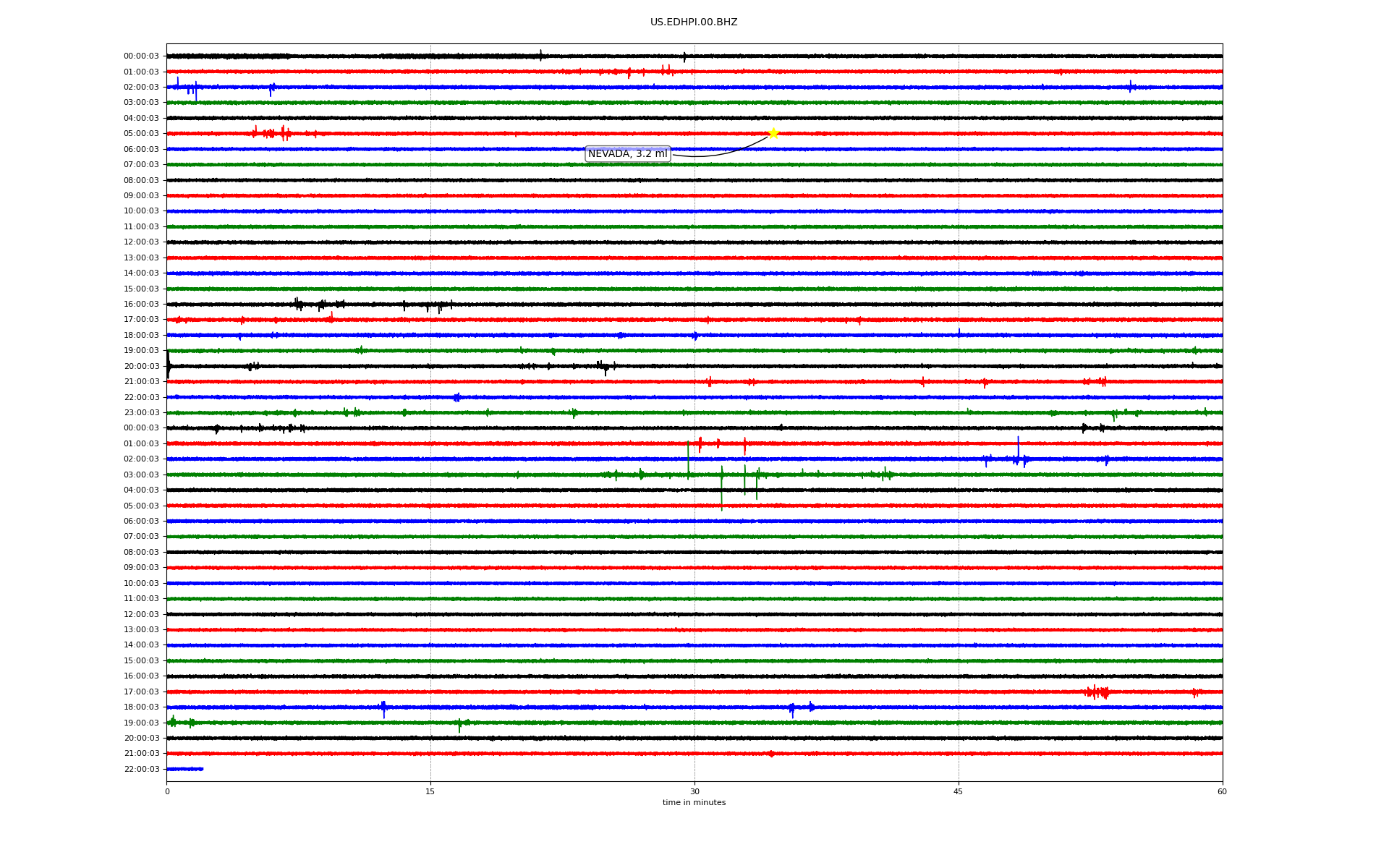Click the topmost 00:00:03 time label
1389x868 pixels.
141,56
